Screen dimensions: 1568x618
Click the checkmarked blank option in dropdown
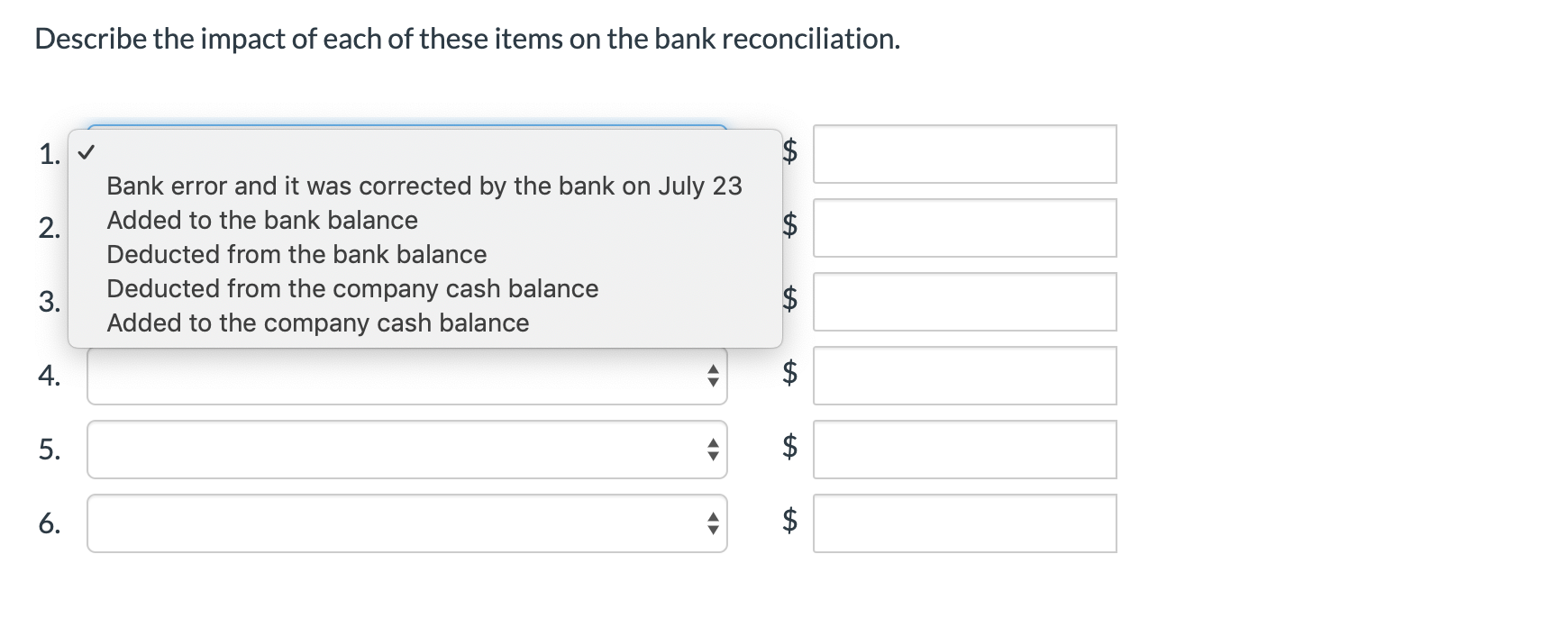87,153
